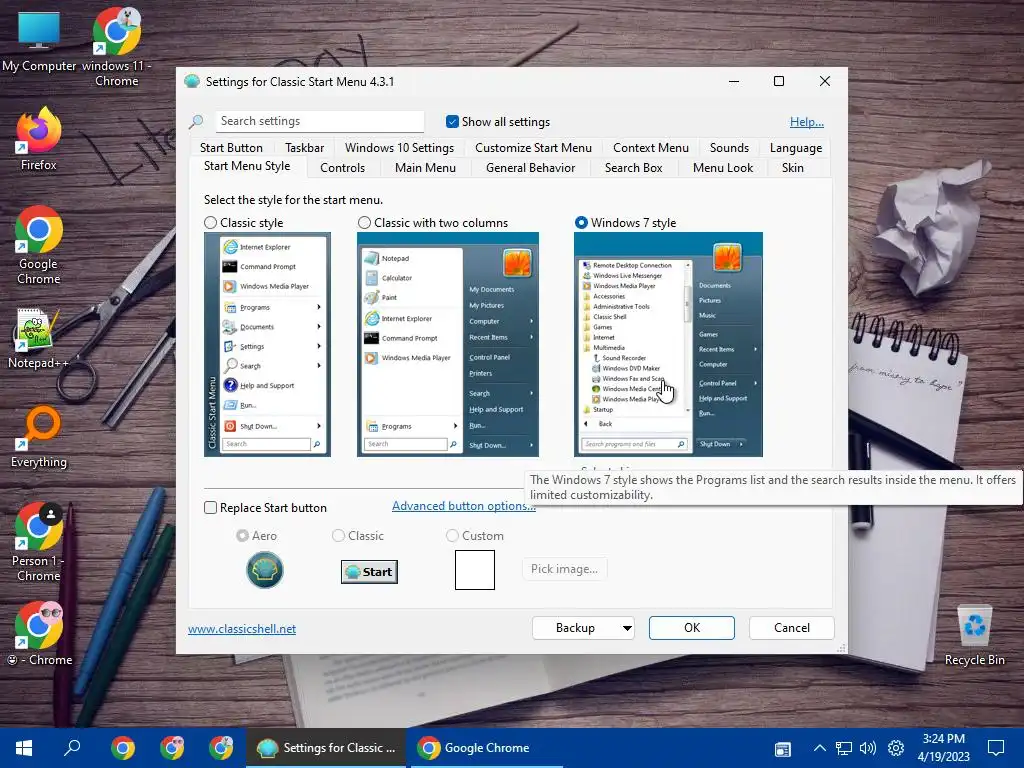Open the Skin tab

click(x=792, y=168)
